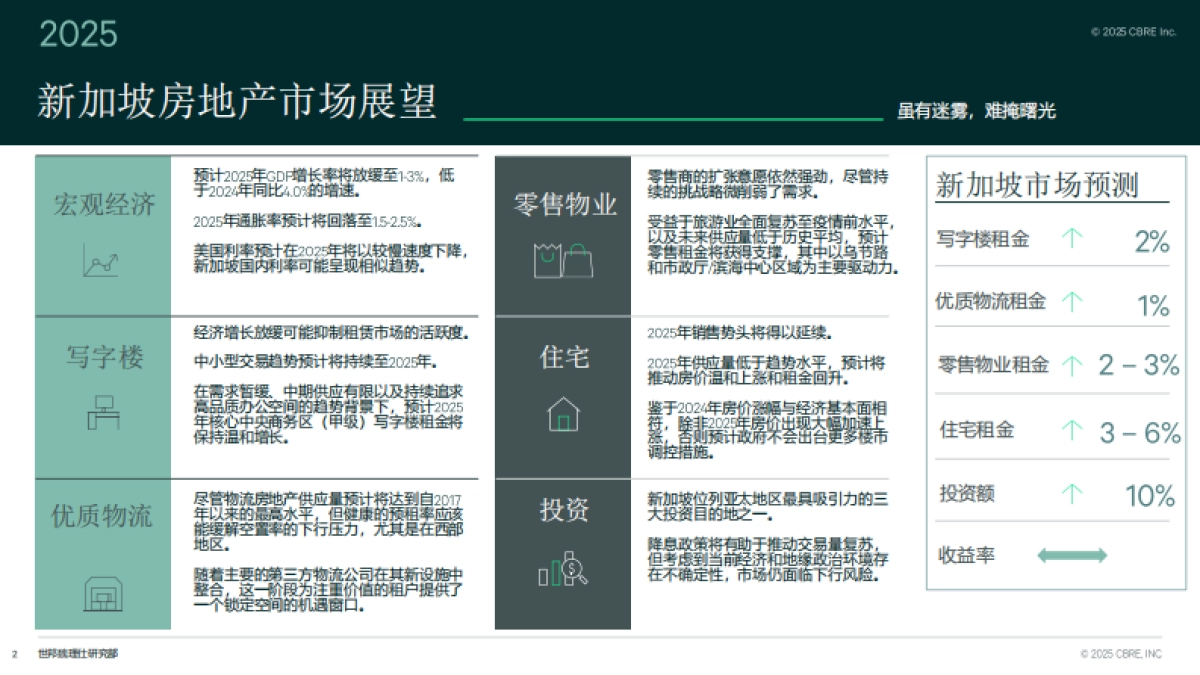This screenshot has width=1200, height=675.
Task: Click the up arrow next to 写字楼租金
Action: click(x=1073, y=237)
